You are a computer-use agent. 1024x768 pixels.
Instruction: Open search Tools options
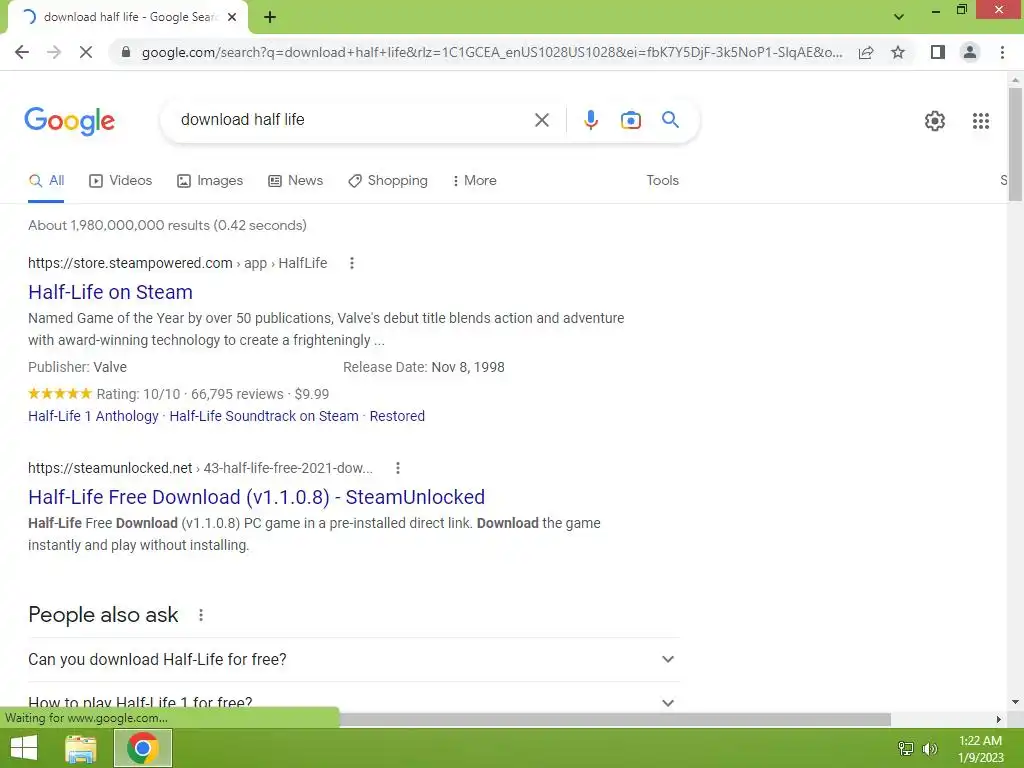click(x=662, y=181)
